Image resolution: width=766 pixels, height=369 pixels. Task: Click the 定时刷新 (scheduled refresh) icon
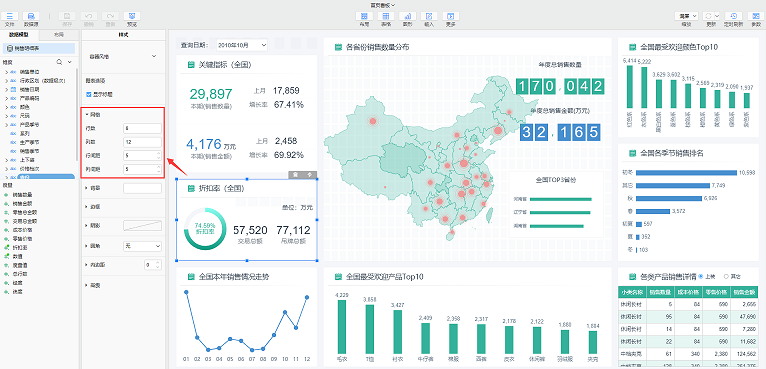[x=734, y=16]
